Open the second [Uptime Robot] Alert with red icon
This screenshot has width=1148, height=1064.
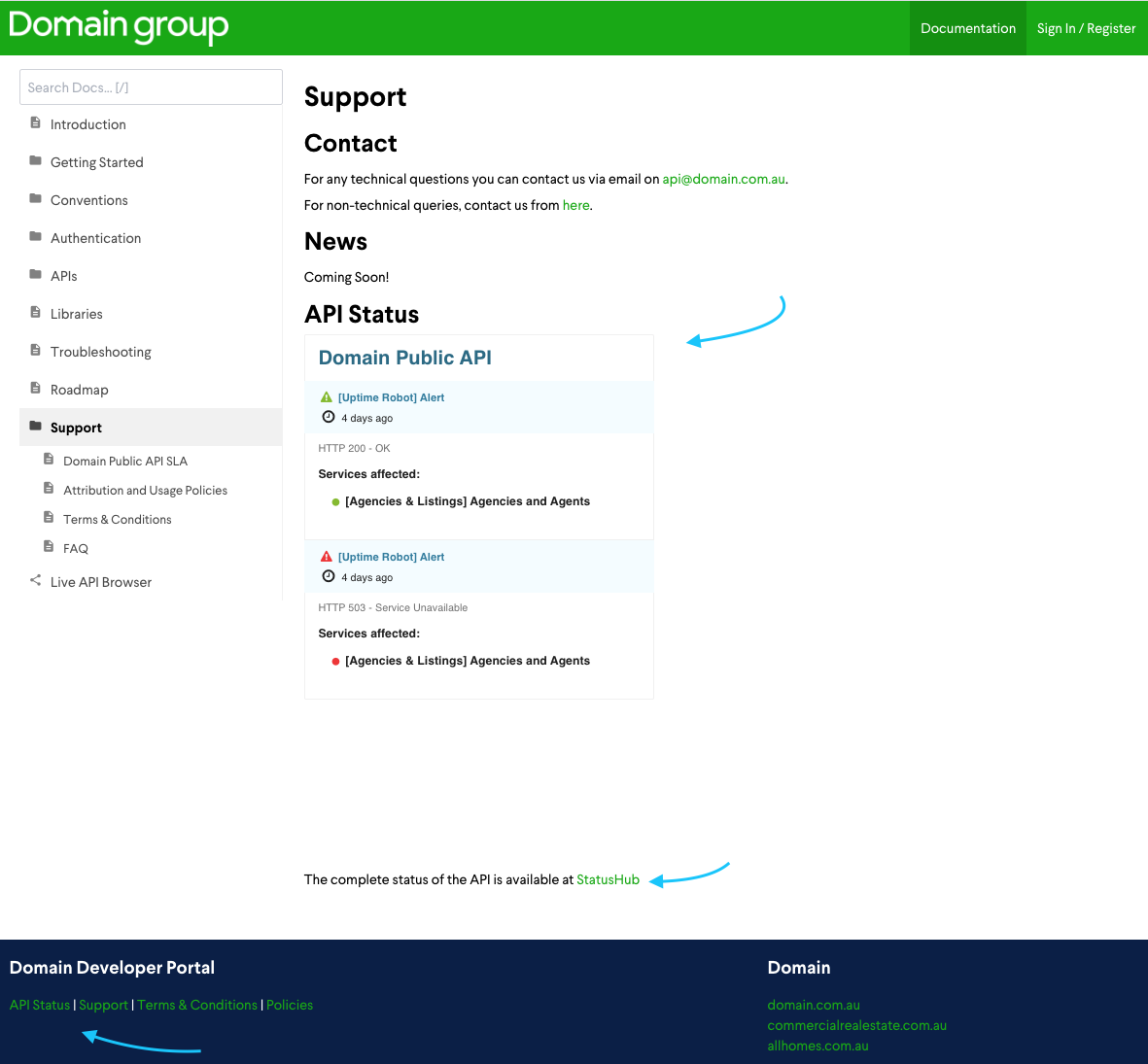[391, 558]
